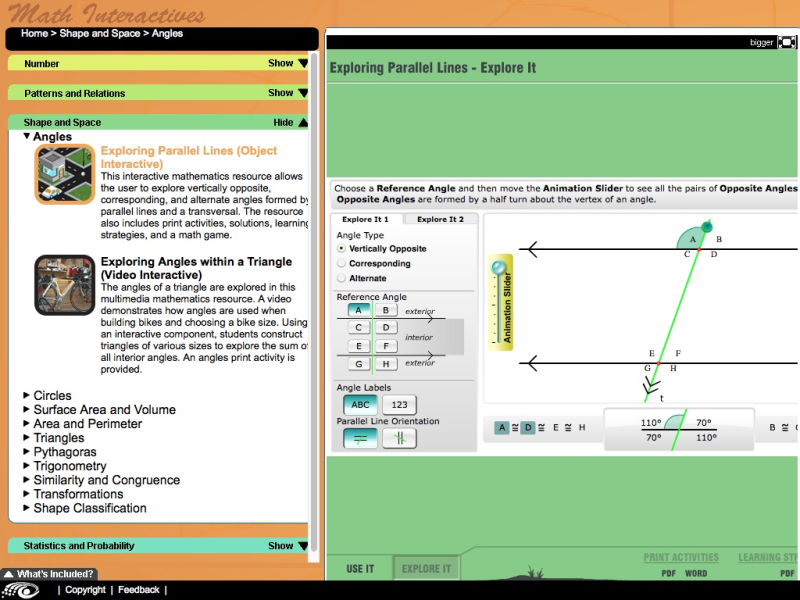Viewport: 800px width, 600px height.
Task: Choose reference angle G
Action: [359, 364]
